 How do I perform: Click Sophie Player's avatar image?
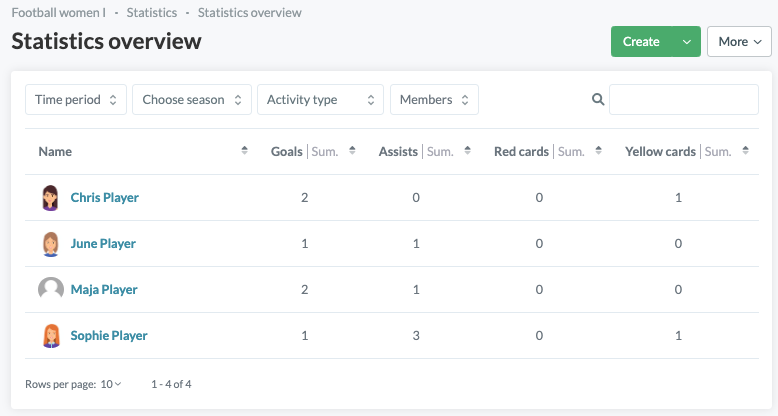[51, 336]
